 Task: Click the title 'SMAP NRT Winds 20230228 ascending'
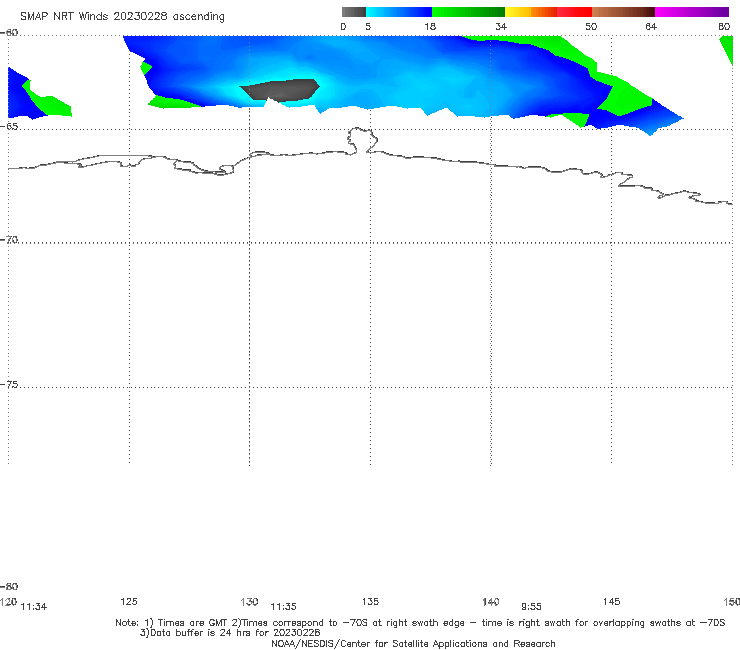(x=122, y=16)
